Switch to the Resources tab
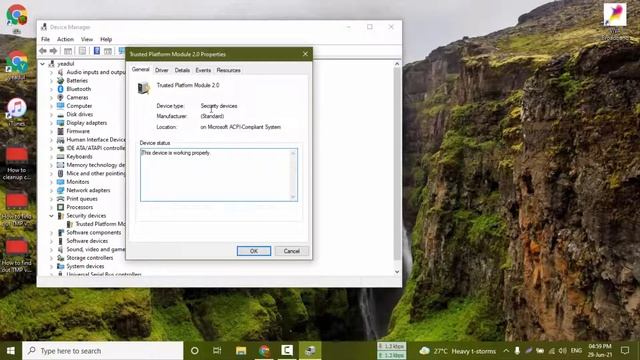The width and height of the screenshot is (640, 360). click(228, 70)
